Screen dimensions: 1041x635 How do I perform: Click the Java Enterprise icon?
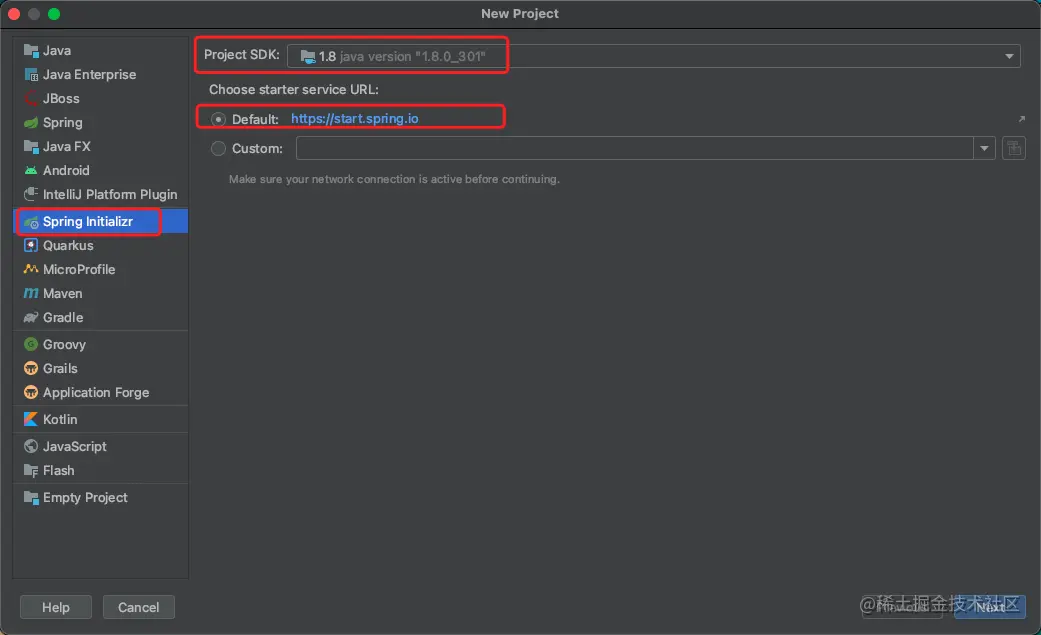pos(31,74)
